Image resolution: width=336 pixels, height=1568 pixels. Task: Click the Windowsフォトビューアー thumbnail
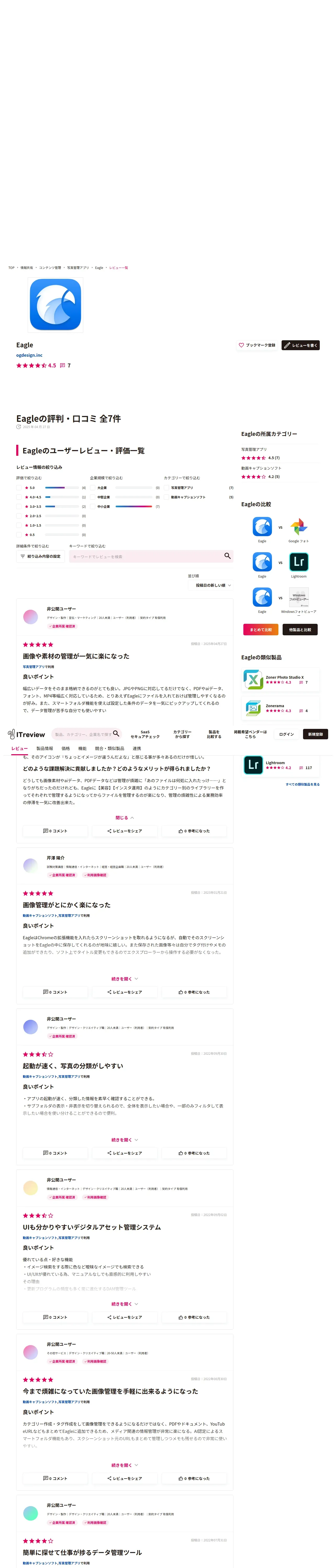(x=299, y=597)
